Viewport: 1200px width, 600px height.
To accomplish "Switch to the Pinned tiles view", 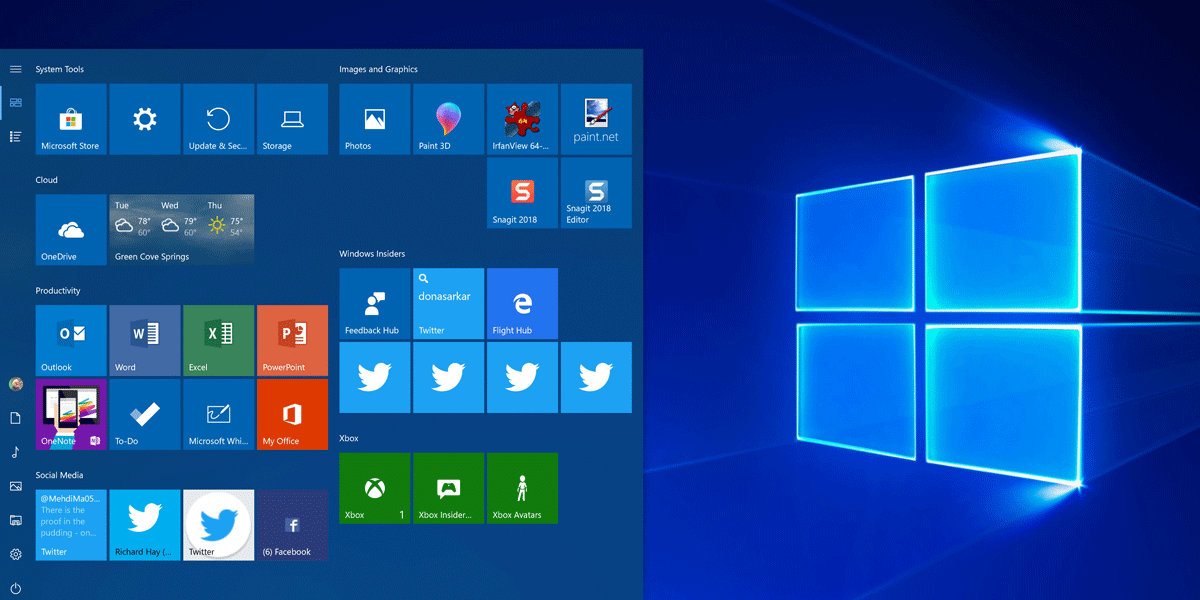I will (16, 102).
